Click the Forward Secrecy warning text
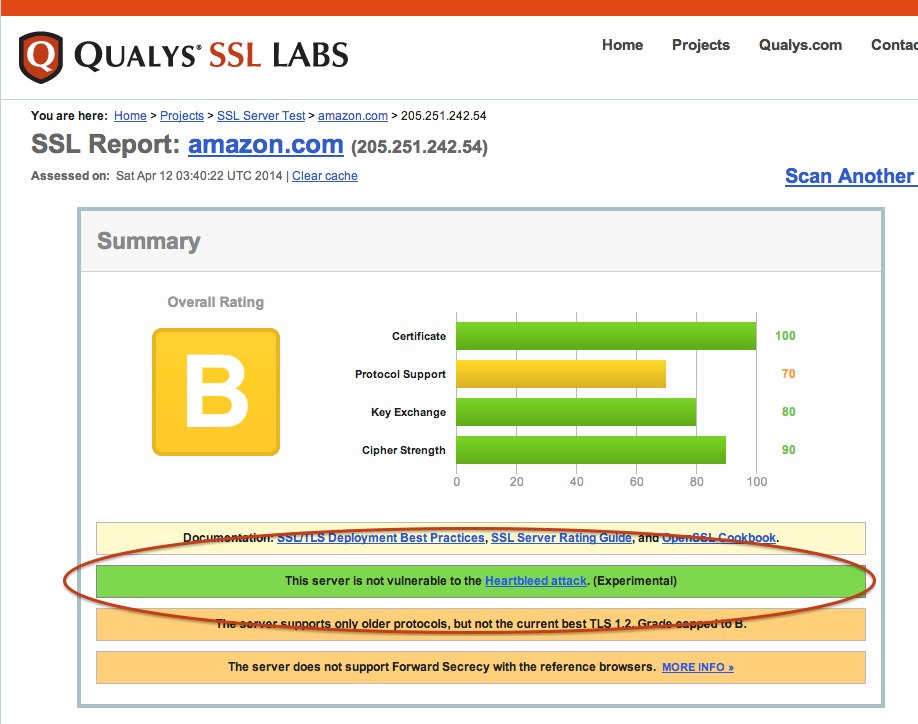This screenshot has width=918, height=724. click(442, 667)
